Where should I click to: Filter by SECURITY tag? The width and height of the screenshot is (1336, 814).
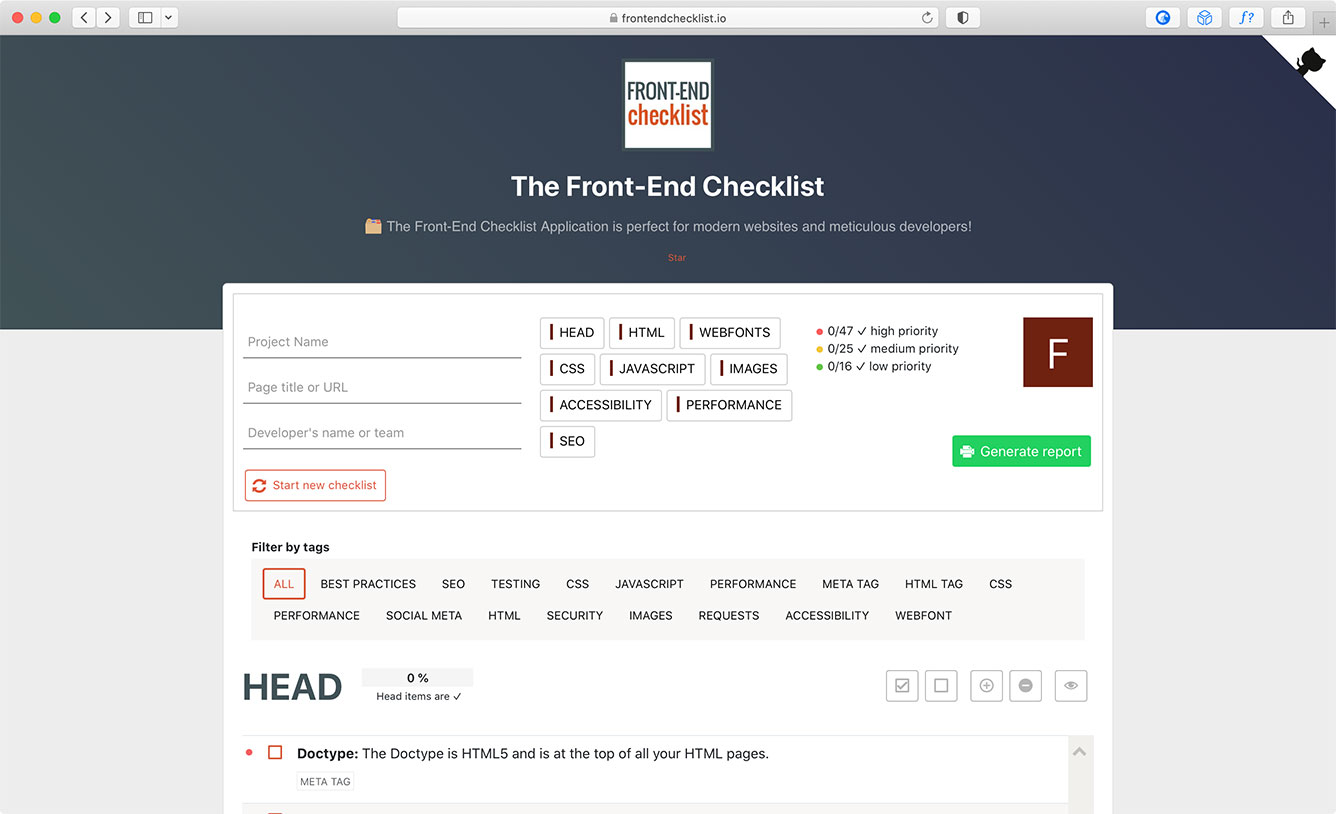tap(575, 616)
